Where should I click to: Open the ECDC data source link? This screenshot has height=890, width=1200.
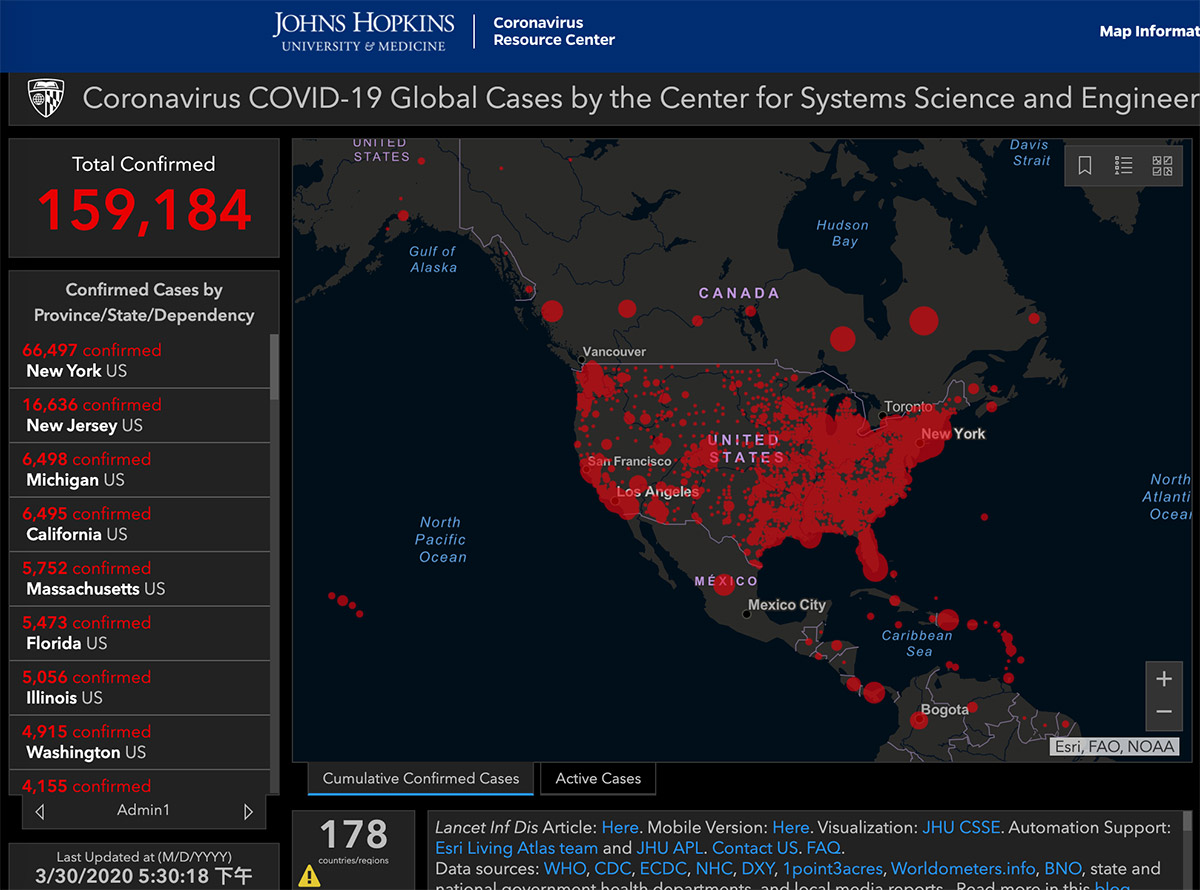click(663, 868)
